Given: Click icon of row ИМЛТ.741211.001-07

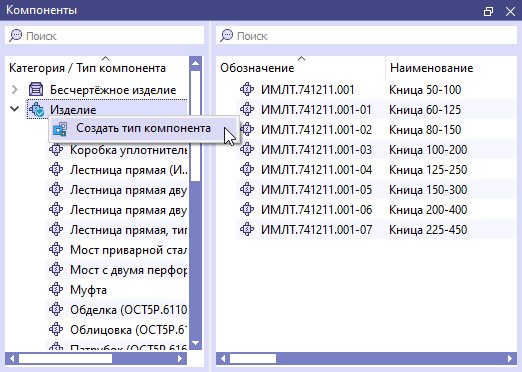Looking at the screenshot, I should (247, 229).
